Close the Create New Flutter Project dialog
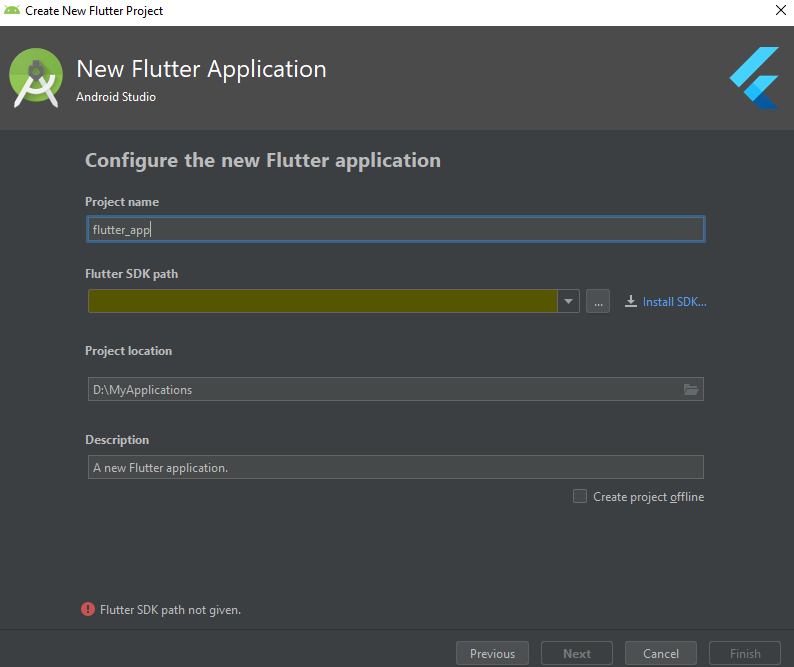This screenshot has height=667, width=794. pyautogui.click(x=780, y=11)
